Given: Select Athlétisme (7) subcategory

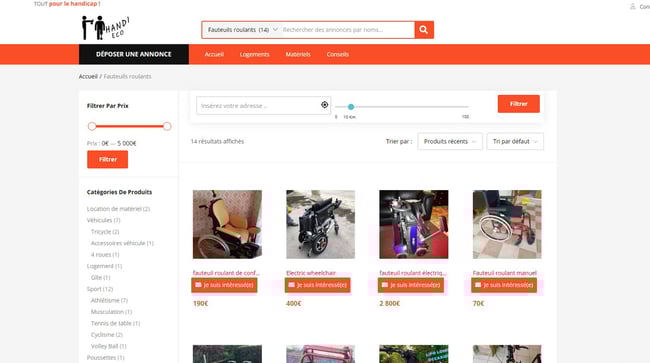Looking at the screenshot, I should pos(109,300).
